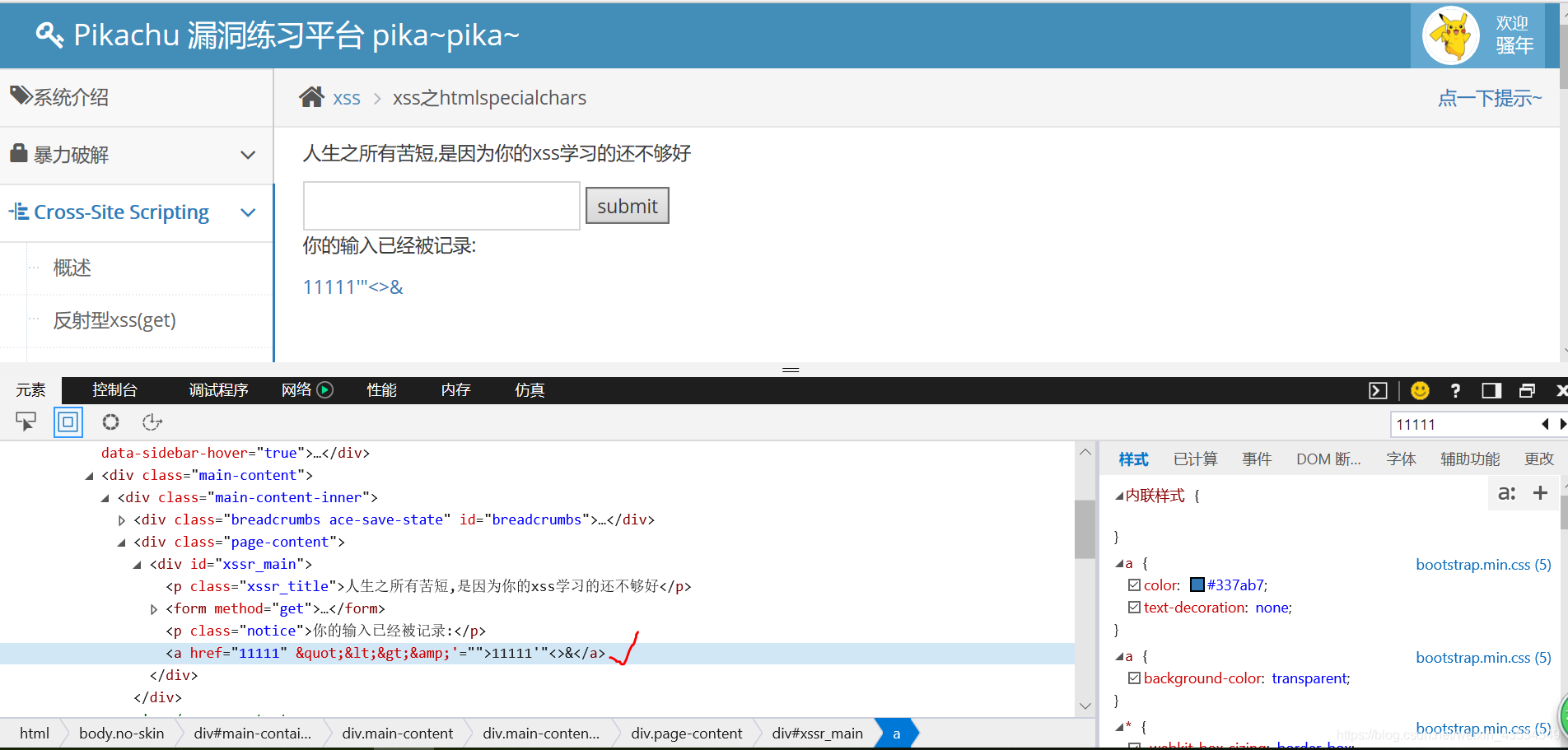Expand the form method=get node
Viewport: 1568px width, 750px height.
coord(153,609)
